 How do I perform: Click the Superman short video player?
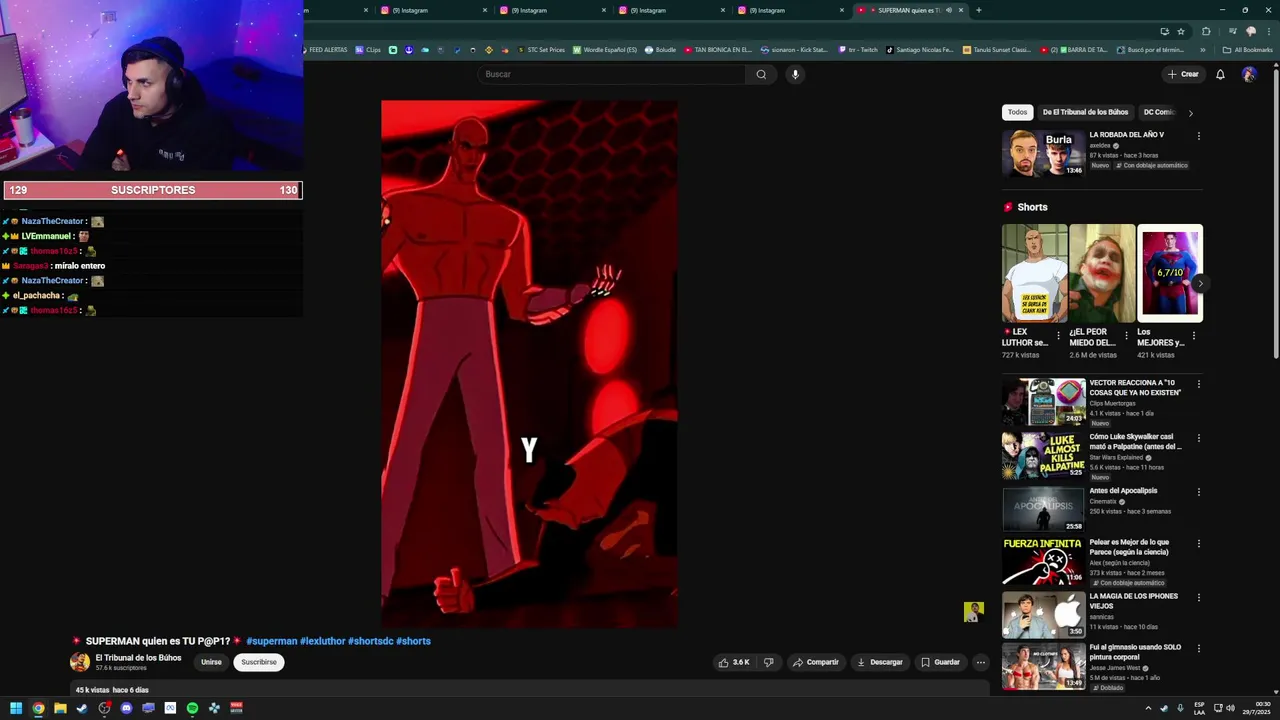[x=529, y=364]
